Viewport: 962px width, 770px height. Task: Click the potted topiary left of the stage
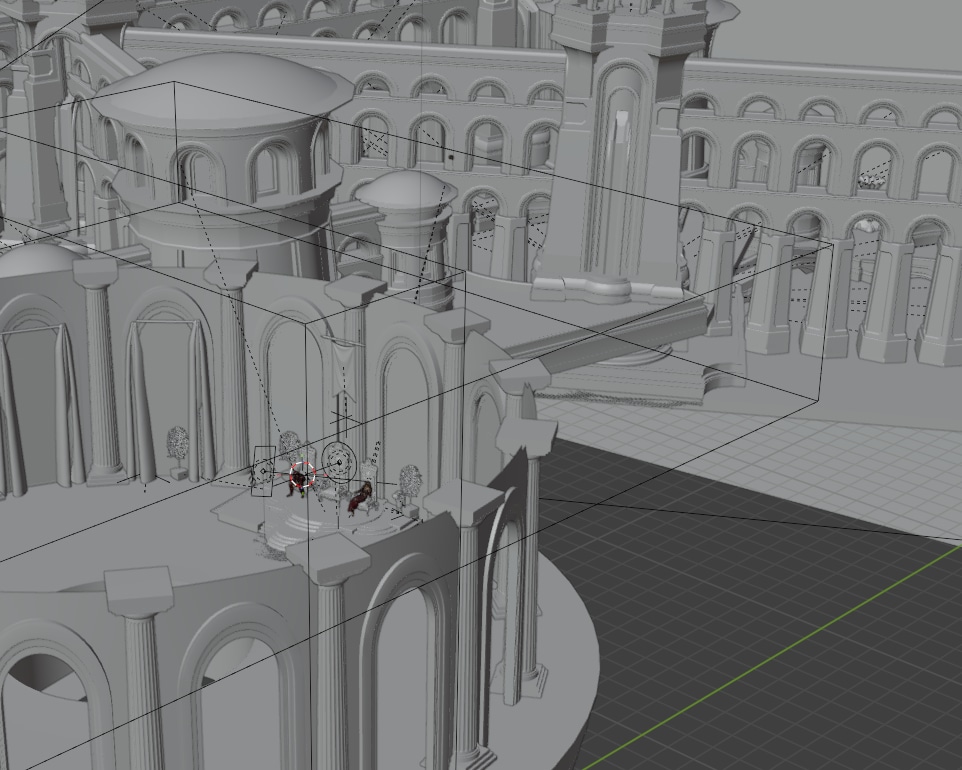point(178,446)
